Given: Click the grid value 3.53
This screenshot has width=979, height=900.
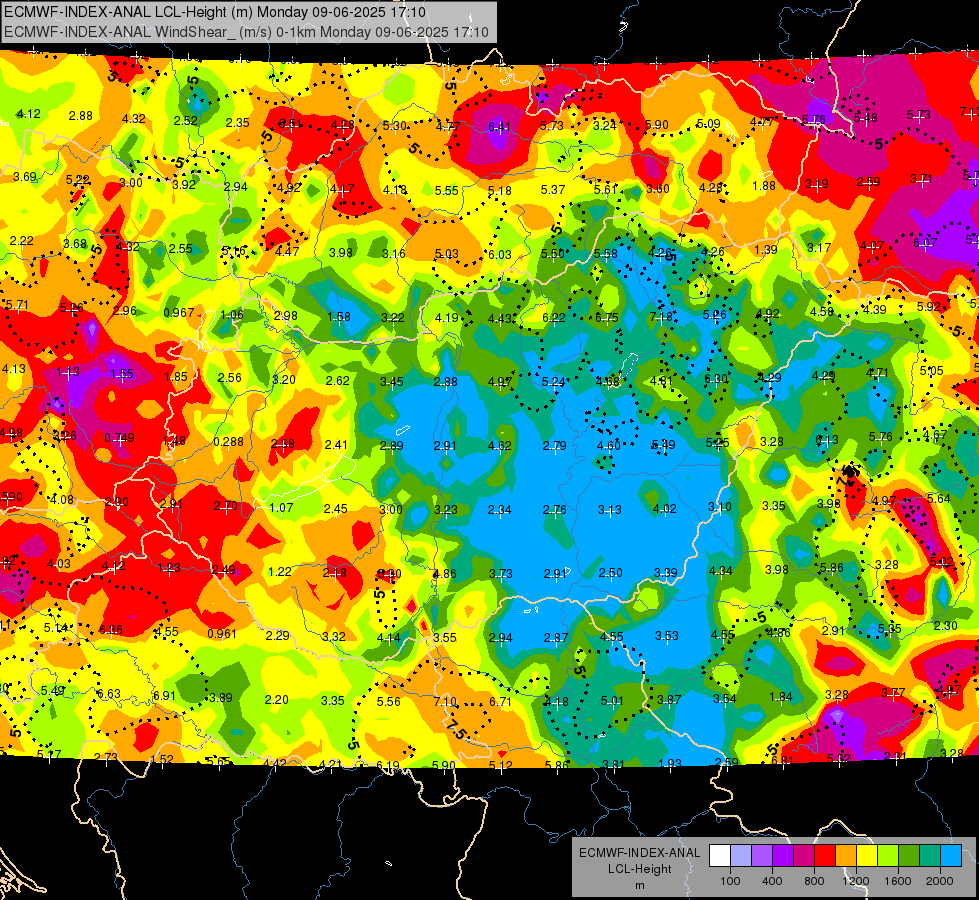Looking at the screenshot, I should point(666,635).
